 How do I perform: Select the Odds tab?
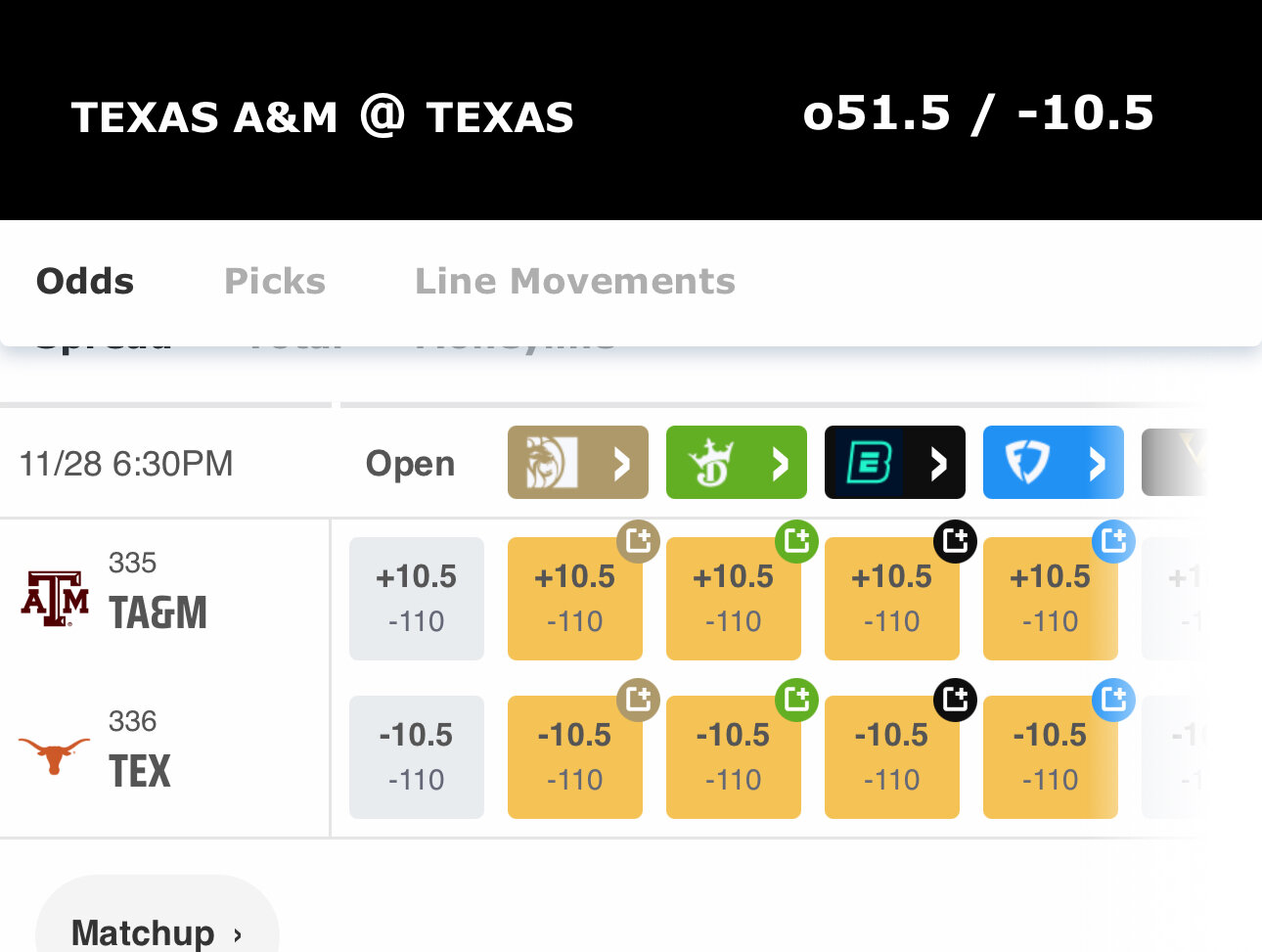(x=85, y=282)
